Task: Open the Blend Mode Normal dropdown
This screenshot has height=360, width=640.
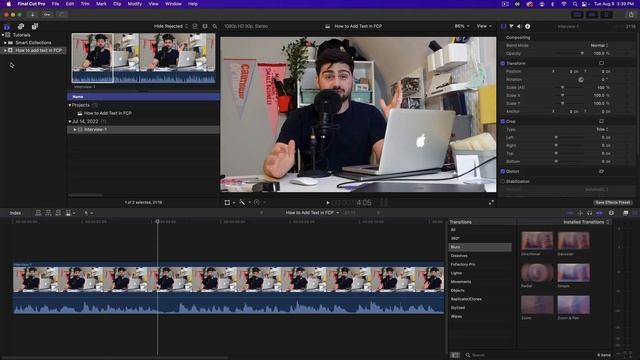Action: pyautogui.click(x=599, y=45)
